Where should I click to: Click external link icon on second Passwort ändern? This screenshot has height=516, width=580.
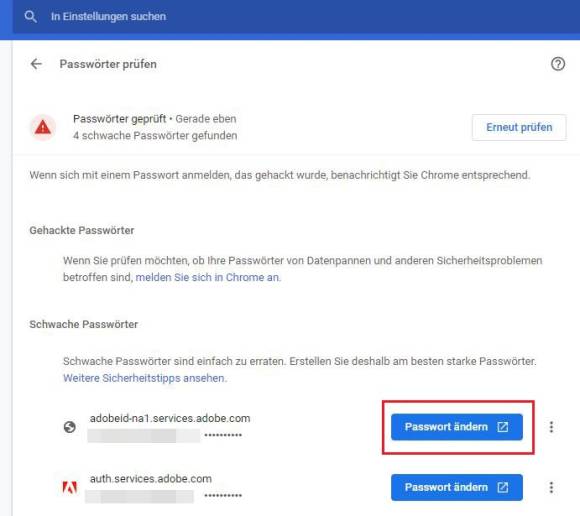tap(502, 488)
